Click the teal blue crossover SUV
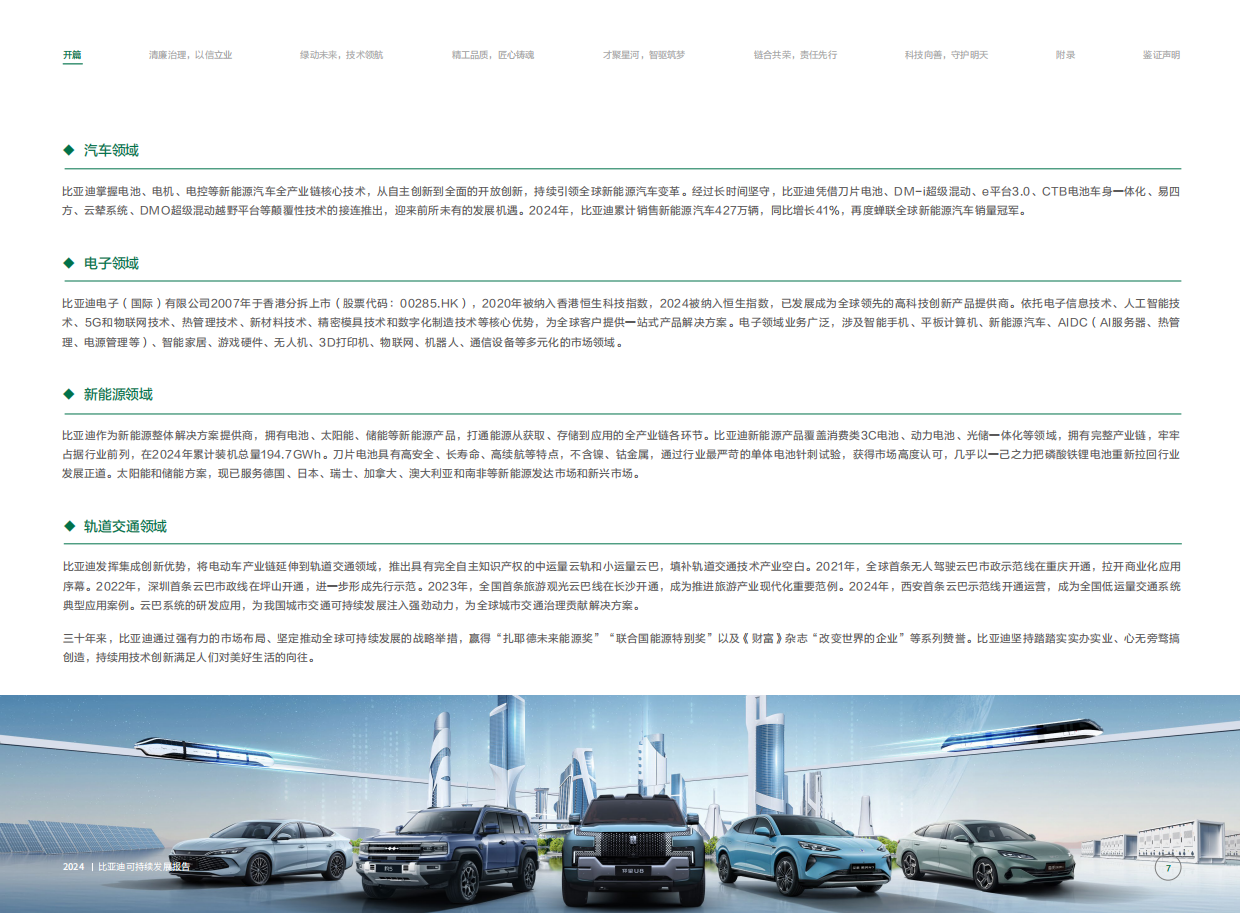 803,855
